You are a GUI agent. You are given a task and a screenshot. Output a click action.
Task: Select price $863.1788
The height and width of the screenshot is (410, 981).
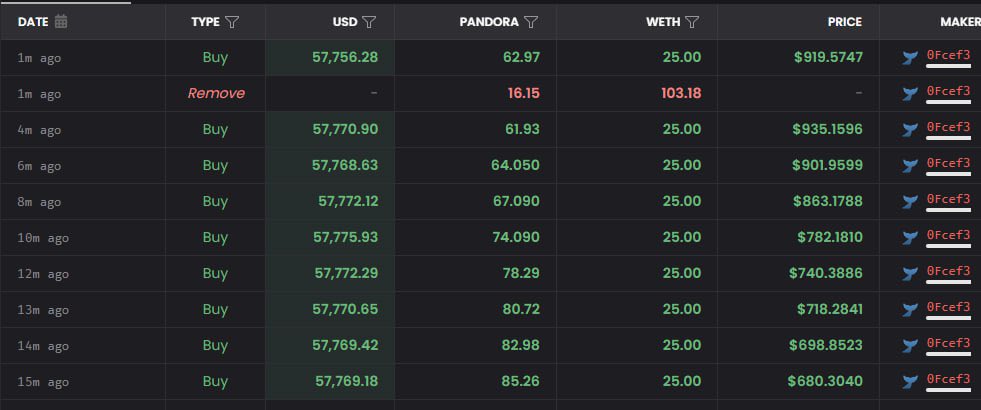click(828, 202)
